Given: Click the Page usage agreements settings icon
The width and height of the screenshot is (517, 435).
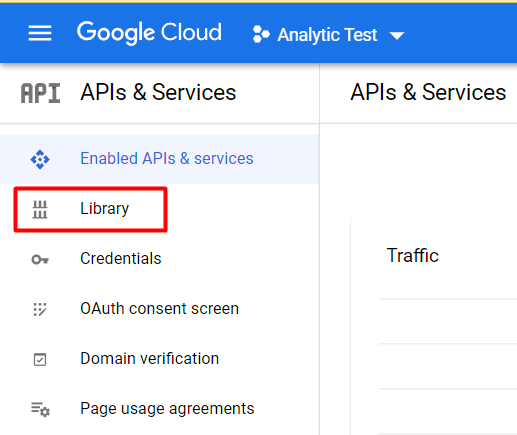Looking at the screenshot, I should (40, 409).
